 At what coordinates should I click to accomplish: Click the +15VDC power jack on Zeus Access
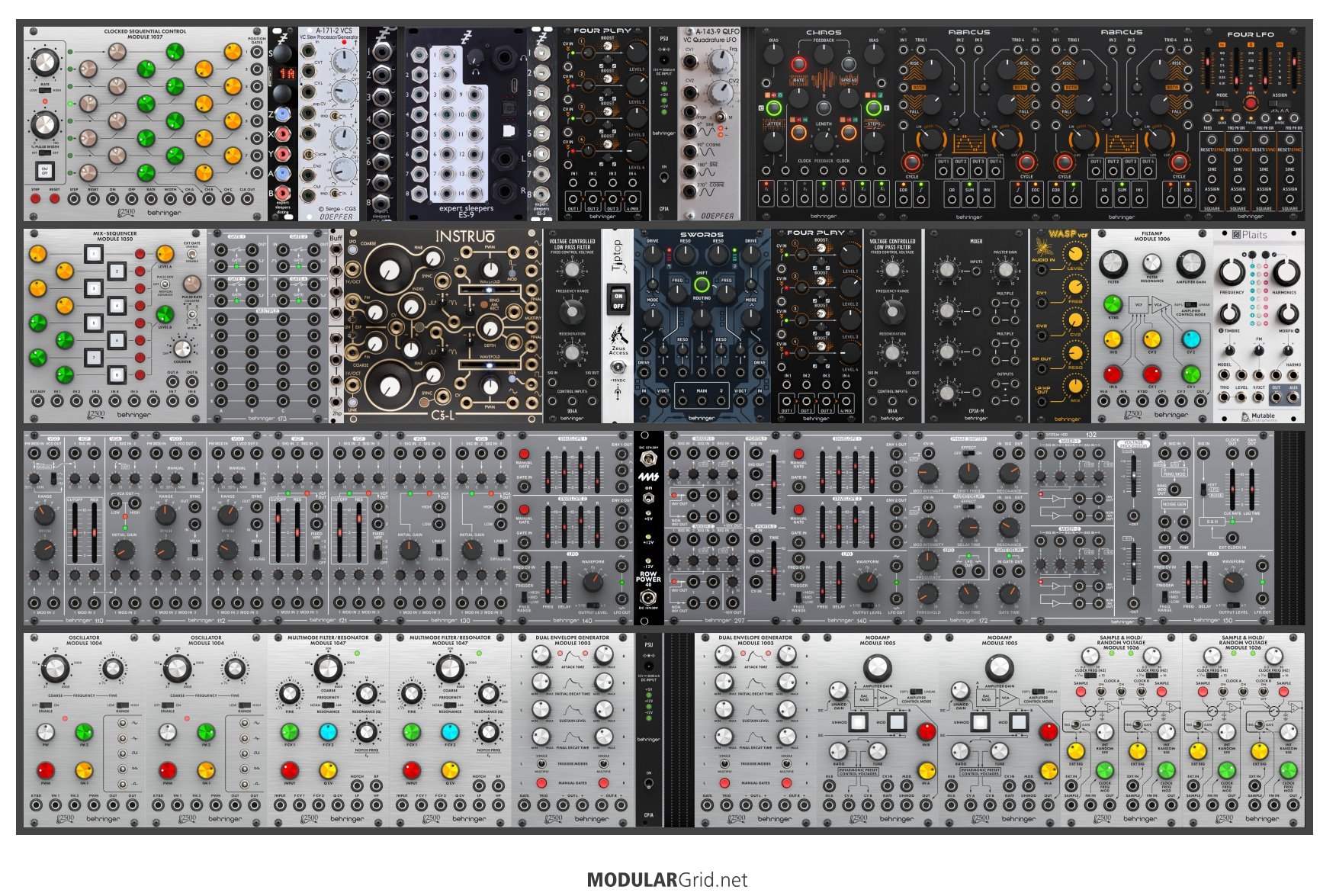pyautogui.click(x=618, y=368)
